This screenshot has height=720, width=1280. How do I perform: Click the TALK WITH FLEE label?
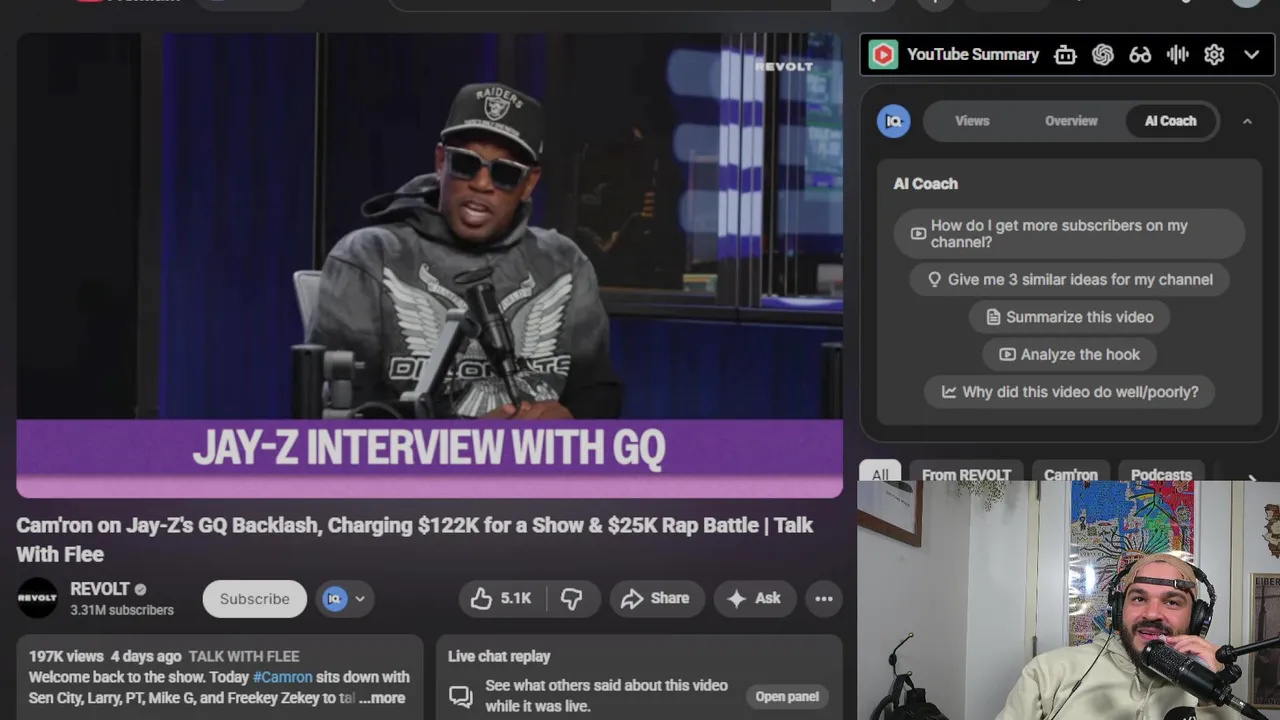(244, 656)
